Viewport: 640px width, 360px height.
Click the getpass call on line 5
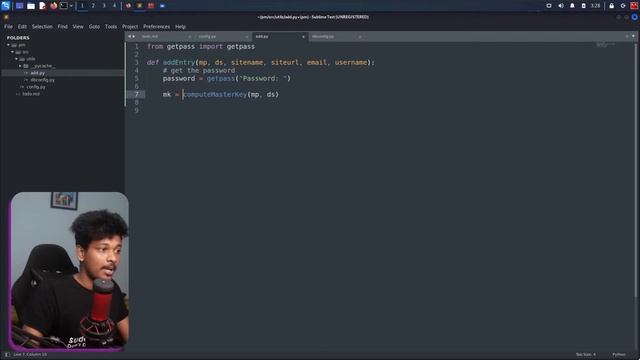click(221, 78)
